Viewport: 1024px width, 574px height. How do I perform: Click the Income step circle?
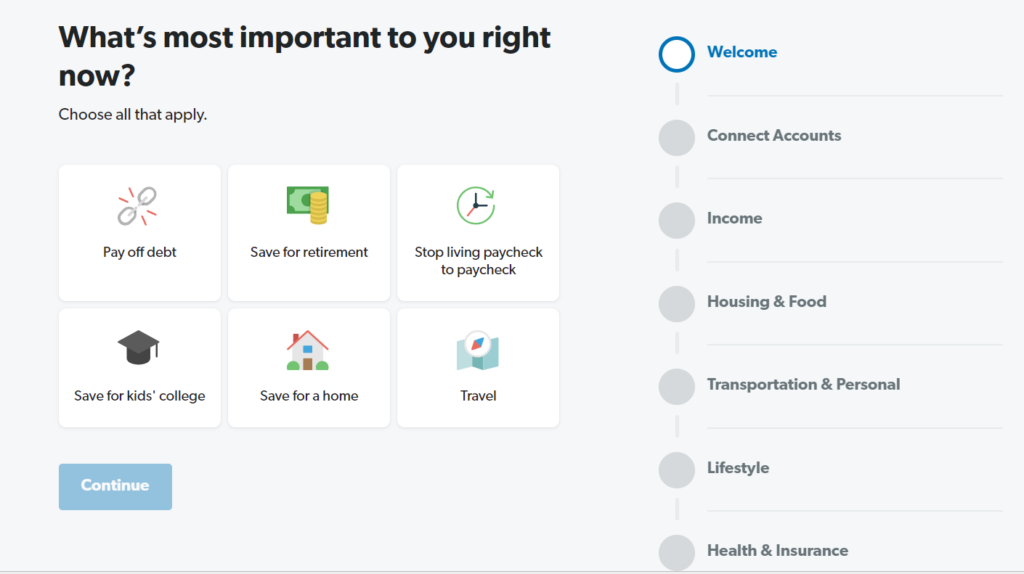point(677,220)
